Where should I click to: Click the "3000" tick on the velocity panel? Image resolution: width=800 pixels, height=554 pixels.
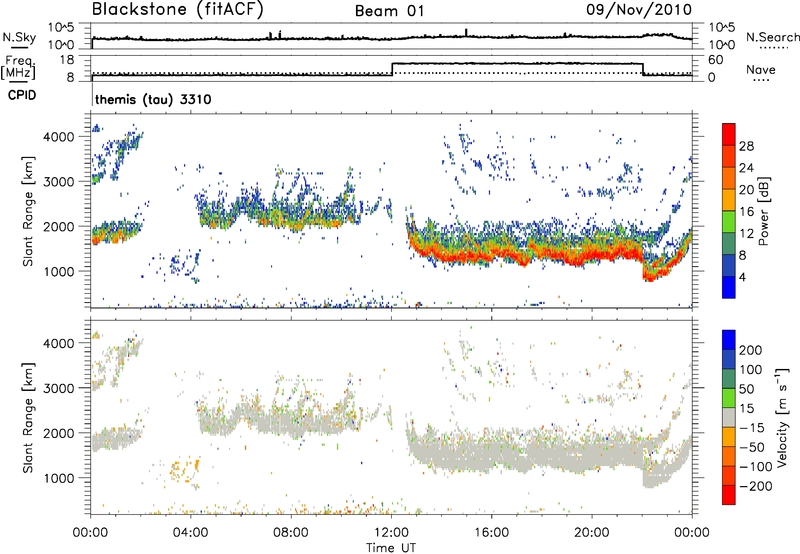[x=58, y=388]
